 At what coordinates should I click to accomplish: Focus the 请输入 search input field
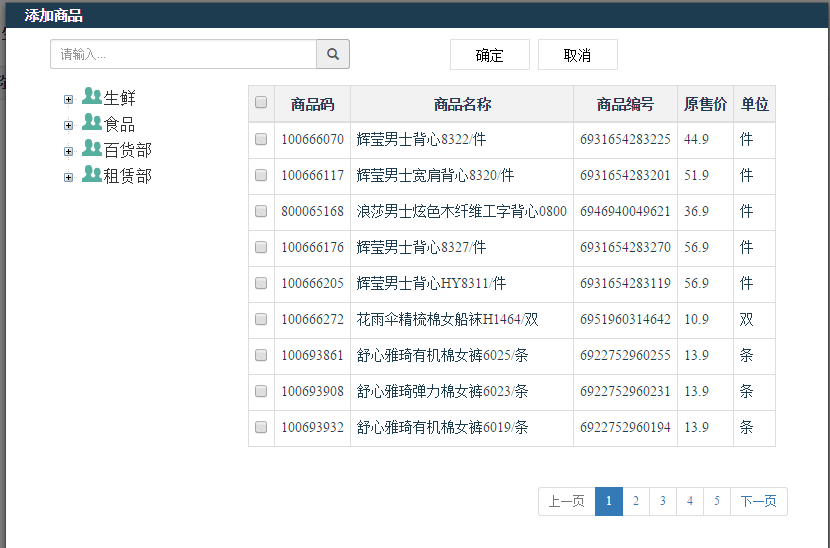pyautogui.click(x=184, y=54)
